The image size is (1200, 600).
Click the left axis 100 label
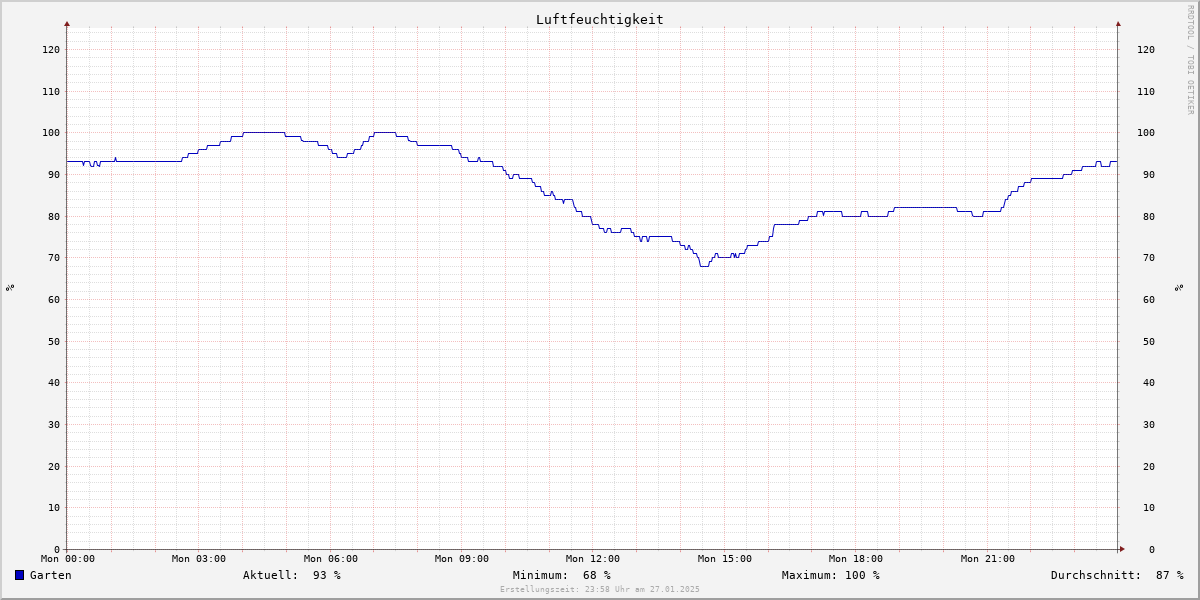pos(51,132)
